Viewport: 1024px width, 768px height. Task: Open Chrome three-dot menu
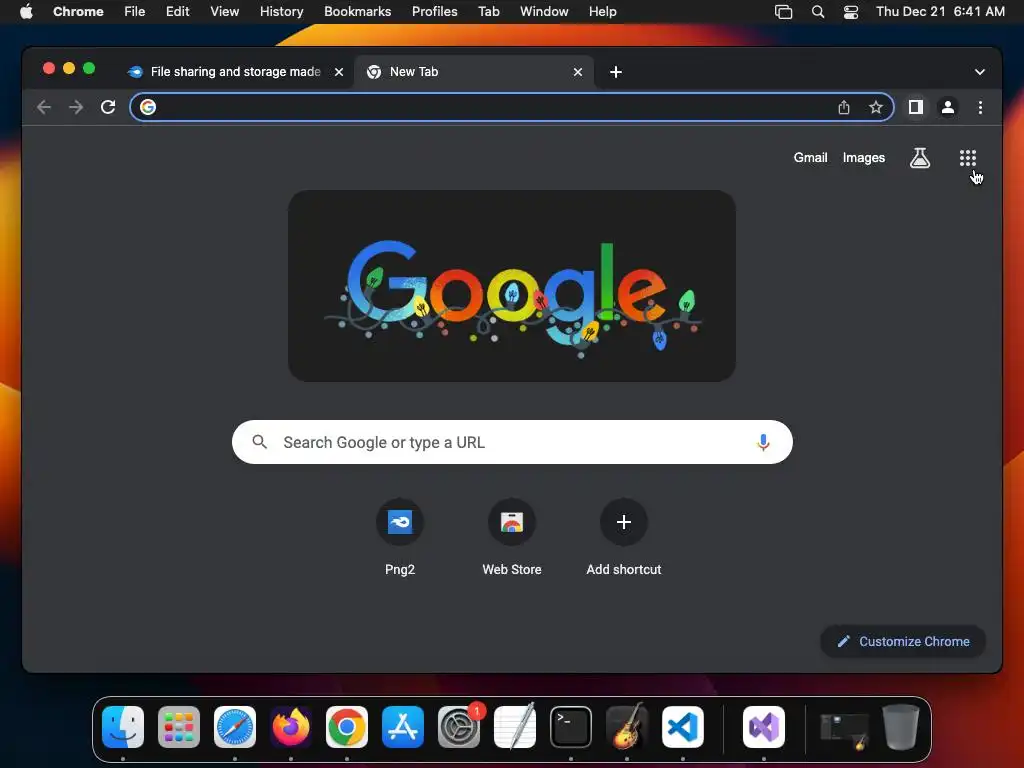coord(980,107)
